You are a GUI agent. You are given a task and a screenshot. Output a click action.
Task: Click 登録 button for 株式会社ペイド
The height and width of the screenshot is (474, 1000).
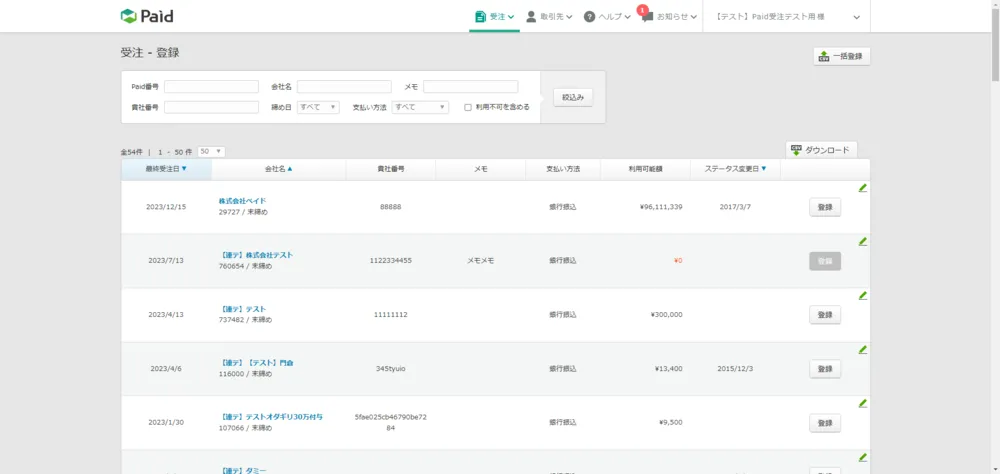(825, 207)
